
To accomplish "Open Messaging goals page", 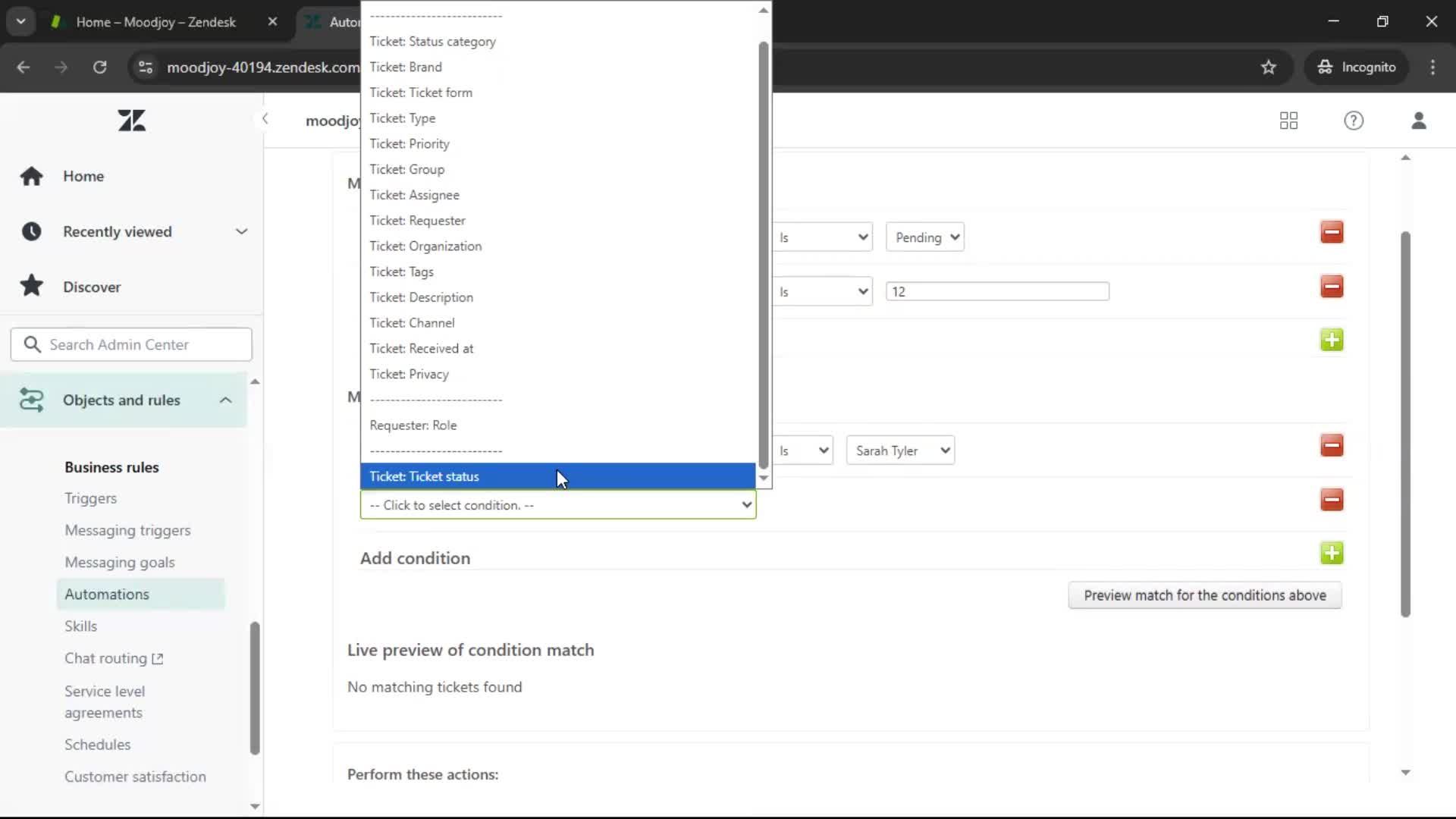I will tap(120, 562).
